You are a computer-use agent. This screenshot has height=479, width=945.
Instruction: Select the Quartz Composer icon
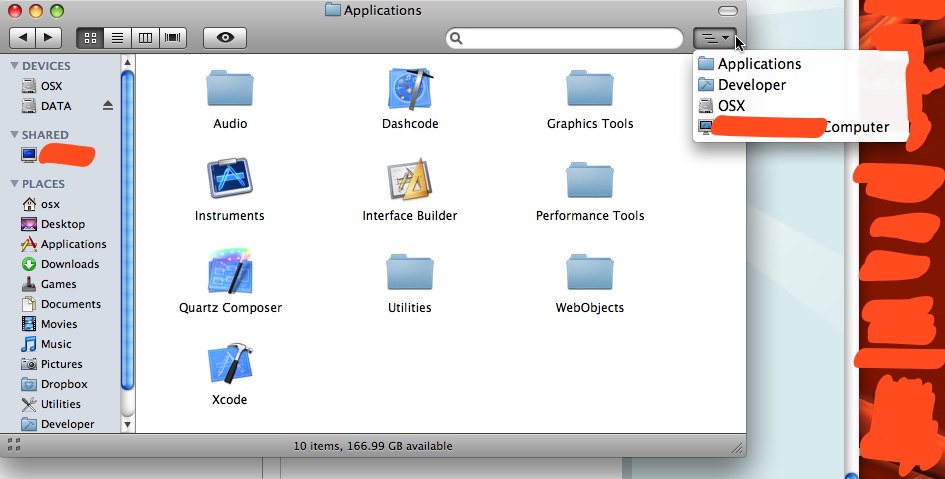click(230, 271)
